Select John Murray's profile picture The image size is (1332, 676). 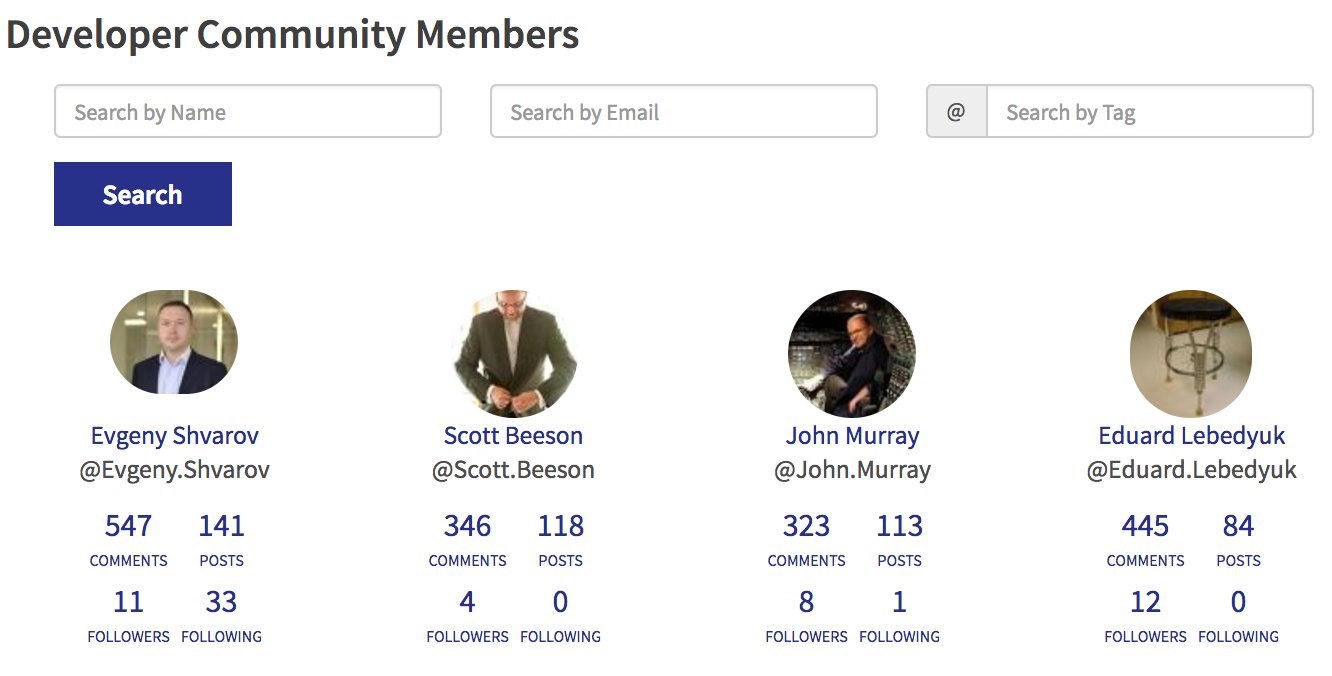pyautogui.click(x=852, y=354)
